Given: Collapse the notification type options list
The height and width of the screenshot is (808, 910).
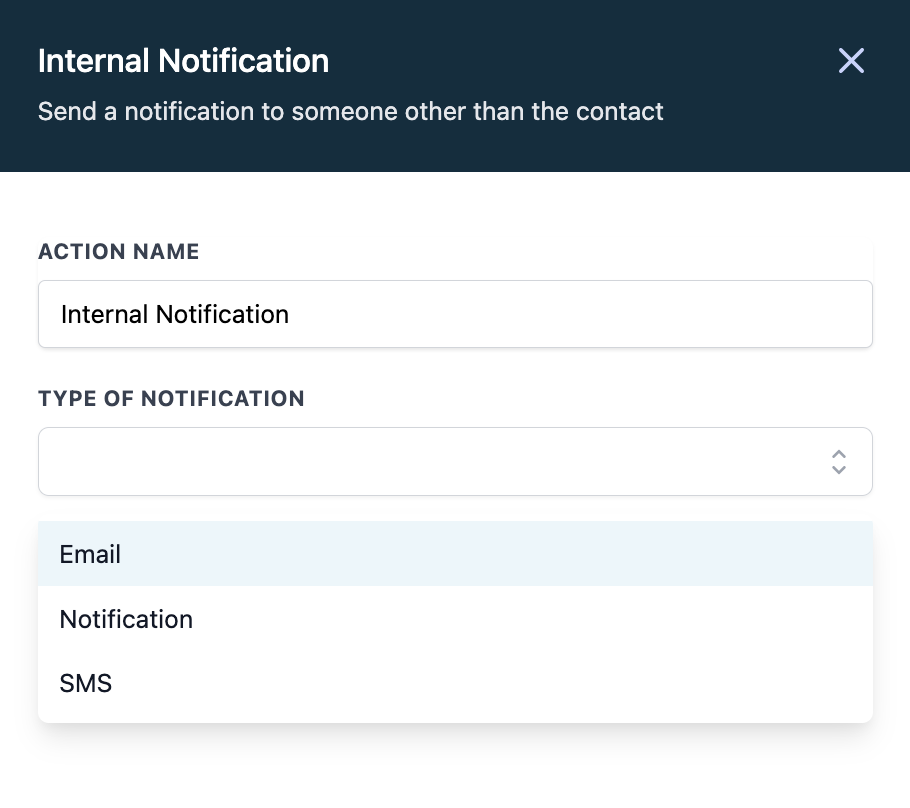Looking at the screenshot, I should click(x=839, y=461).
